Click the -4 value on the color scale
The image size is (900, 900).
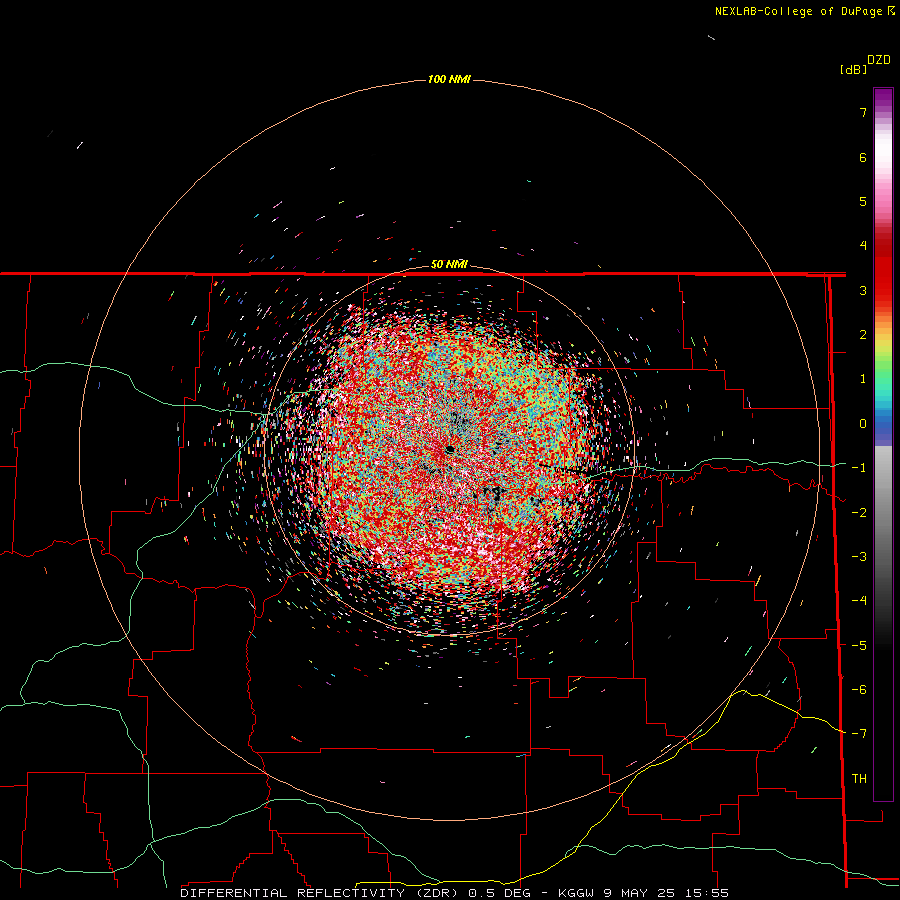859,601
